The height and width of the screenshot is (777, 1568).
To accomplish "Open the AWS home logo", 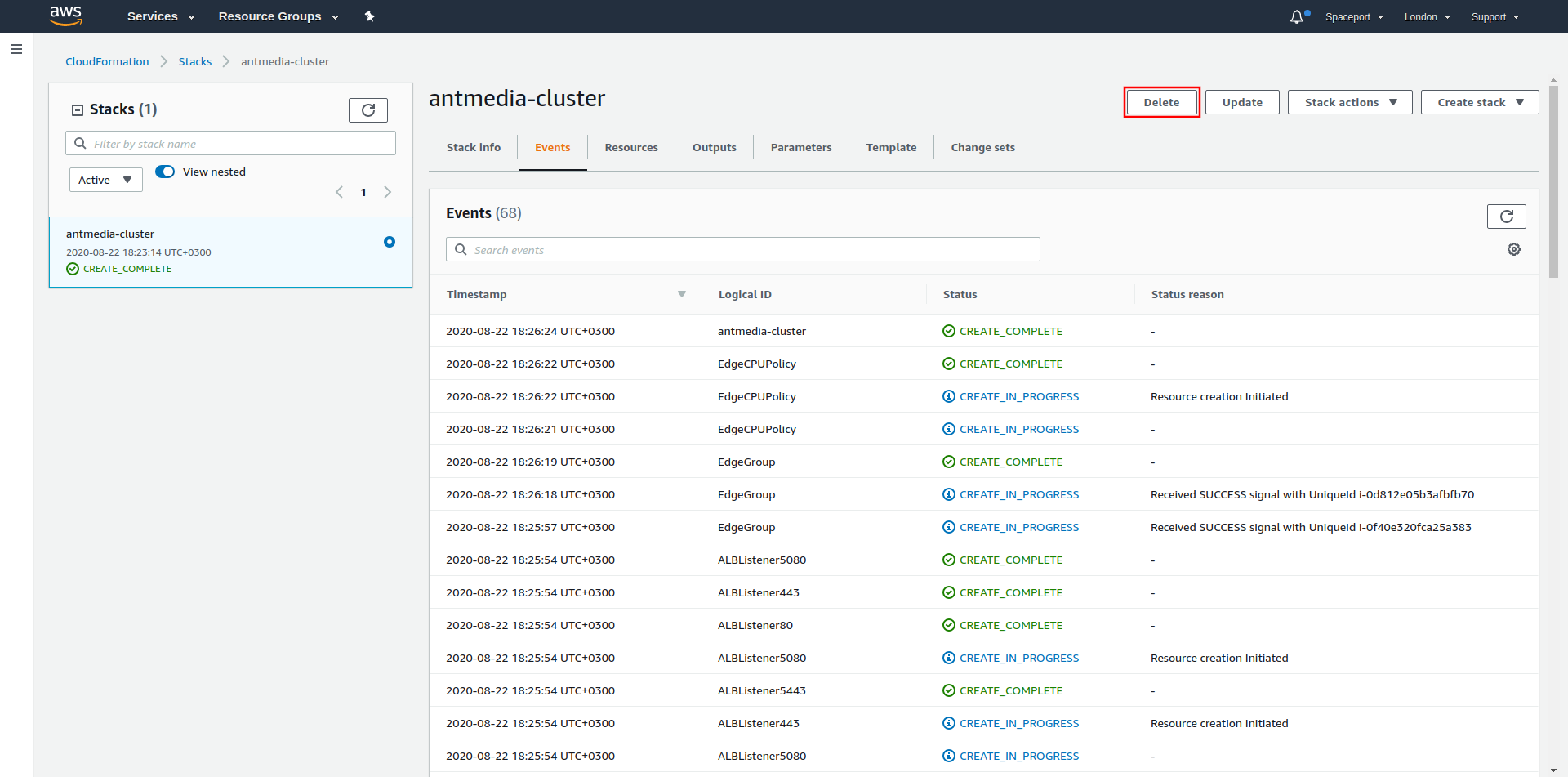I will pos(66,16).
